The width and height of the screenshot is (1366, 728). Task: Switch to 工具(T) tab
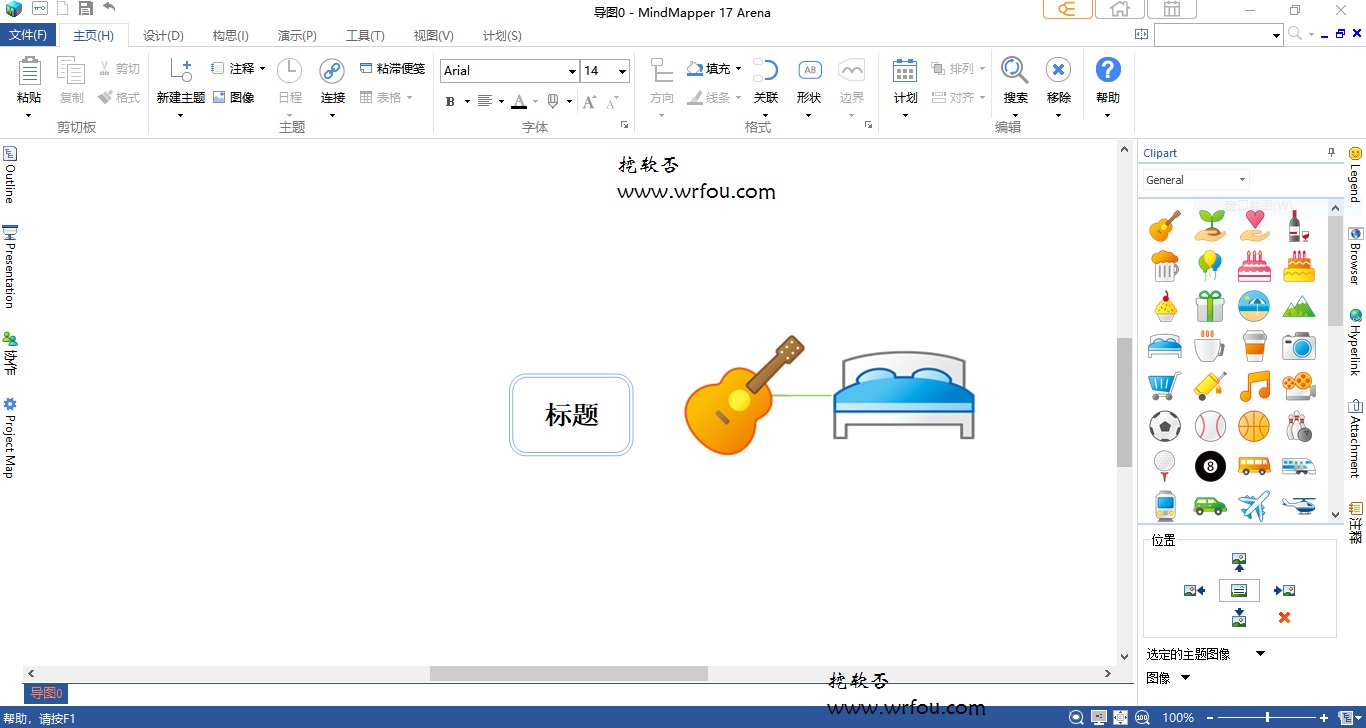[x=365, y=35]
